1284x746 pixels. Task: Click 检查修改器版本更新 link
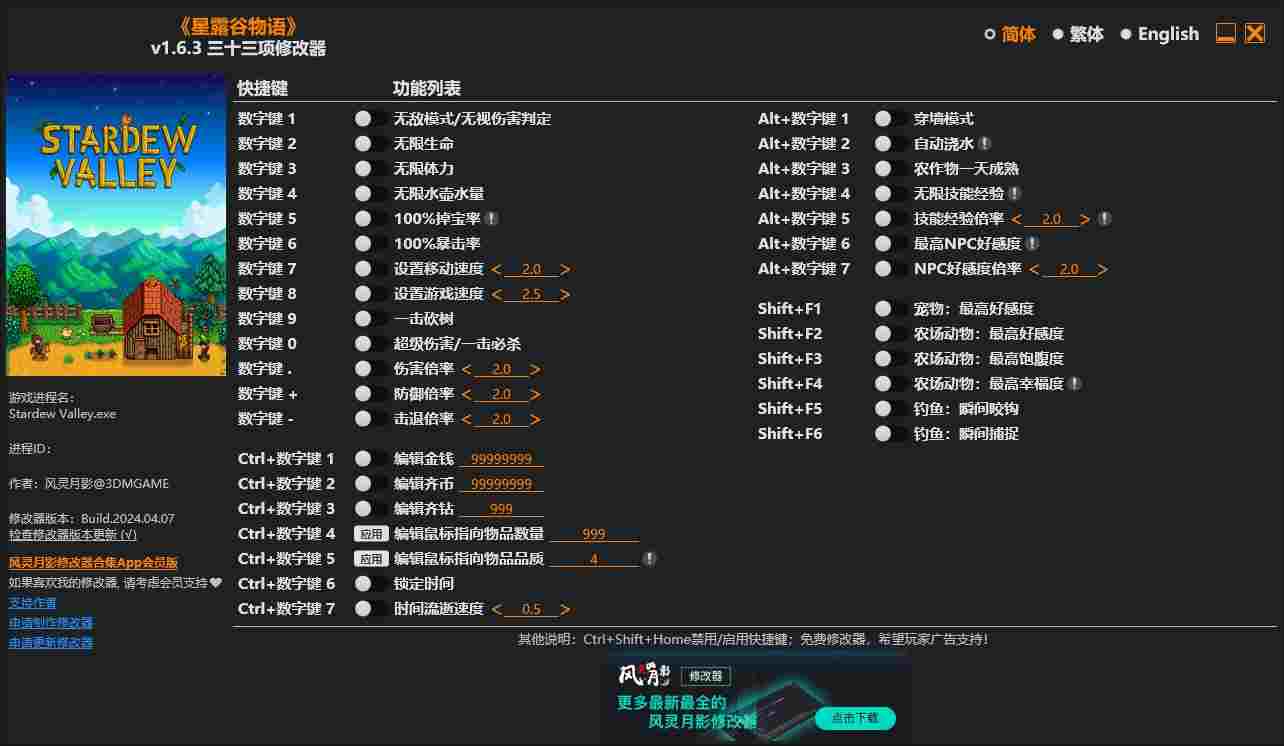(x=73, y=535)
